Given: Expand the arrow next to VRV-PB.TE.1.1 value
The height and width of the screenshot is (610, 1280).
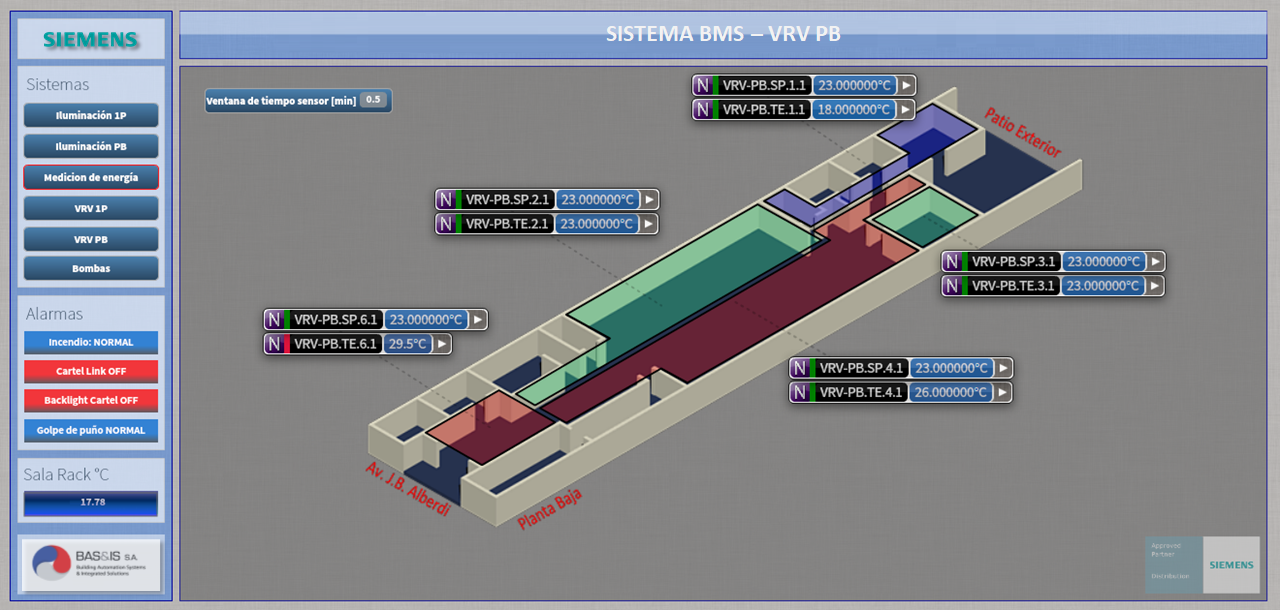Looking at the screenshot, I should point(906,109).
